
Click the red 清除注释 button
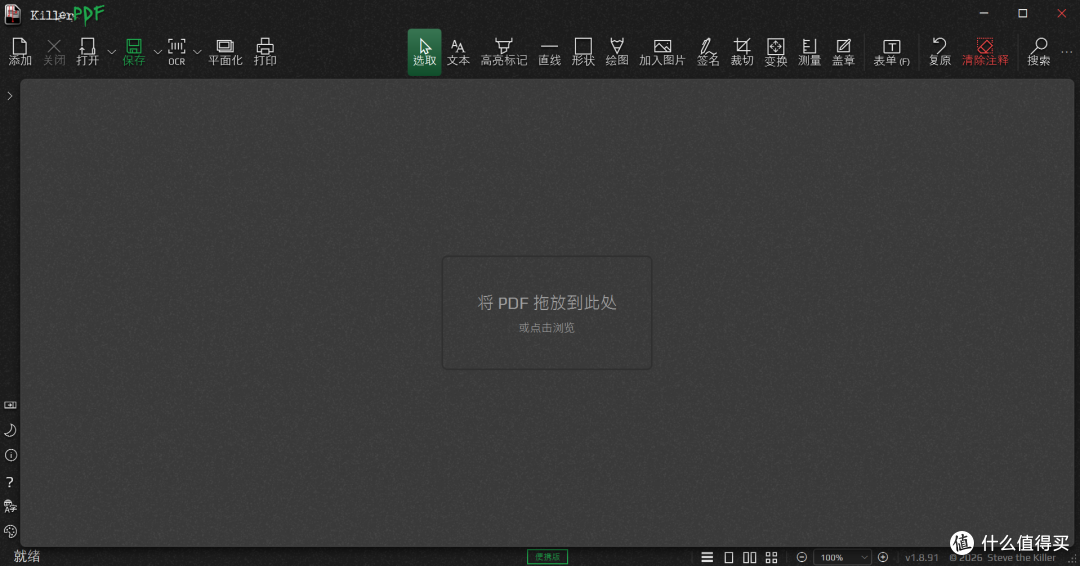point(985,52)
